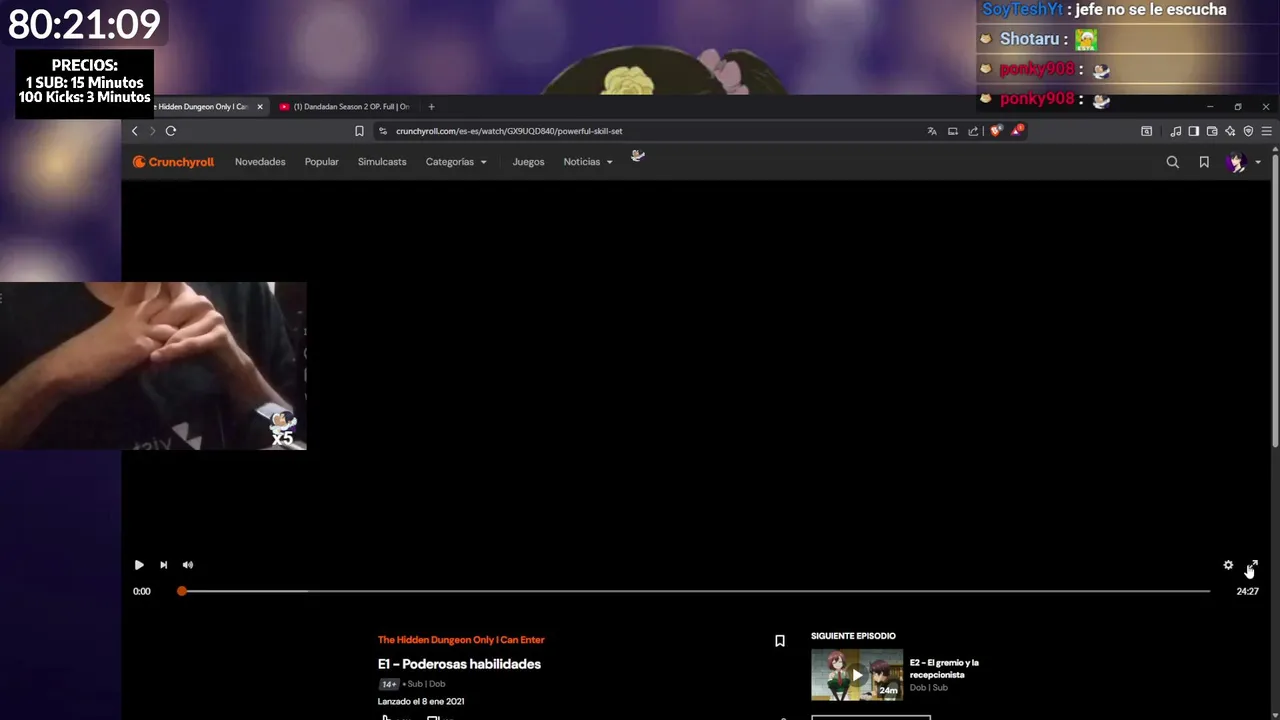Open Brave VPN shield icon
The height and width of the screenshot is (720, 1280).
pyautogui.click(x=1248, y=131)
